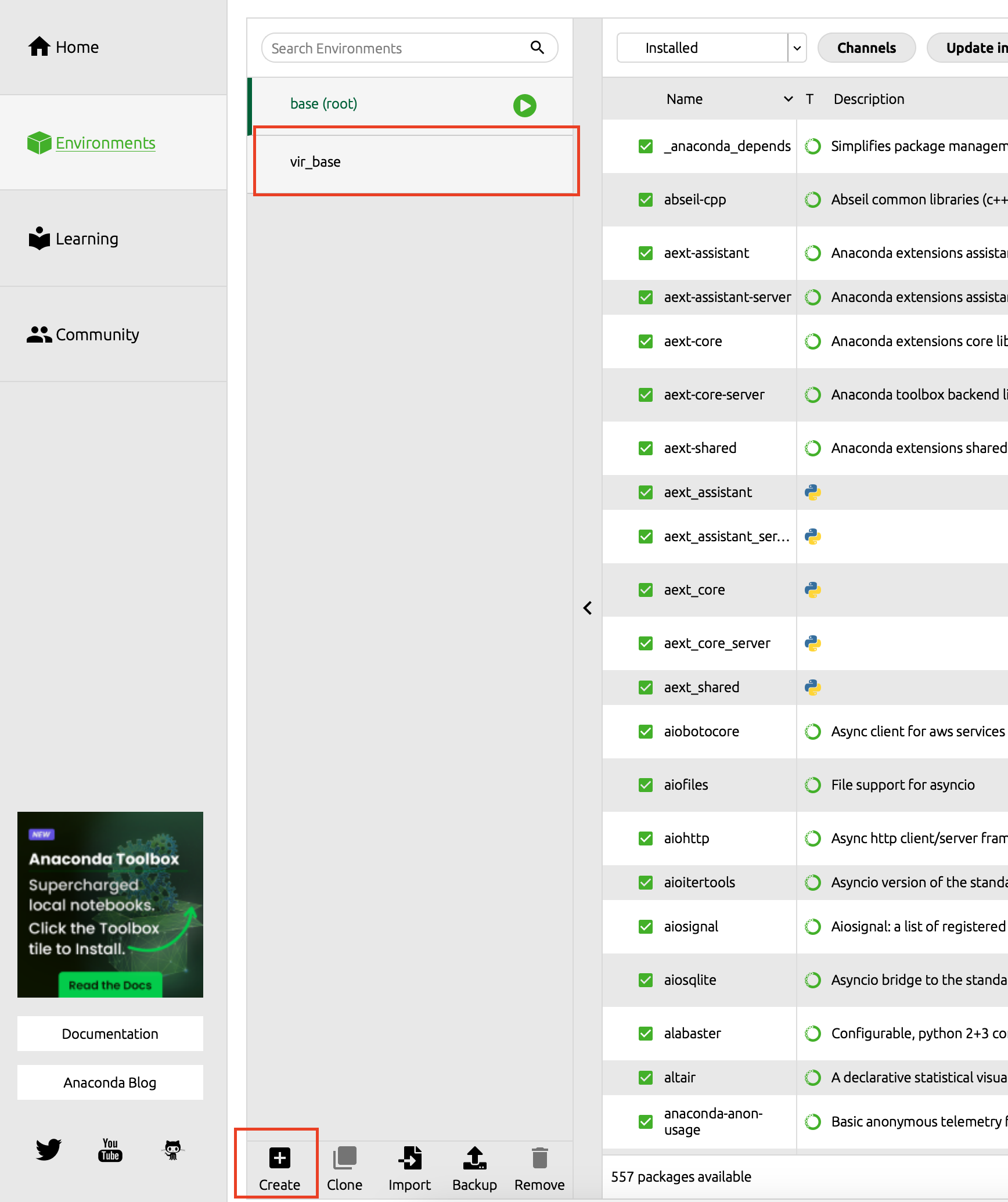Open the GitHub octocat icon link
This screenshot has width=1008, height=1202.
tap(172, 1150)
